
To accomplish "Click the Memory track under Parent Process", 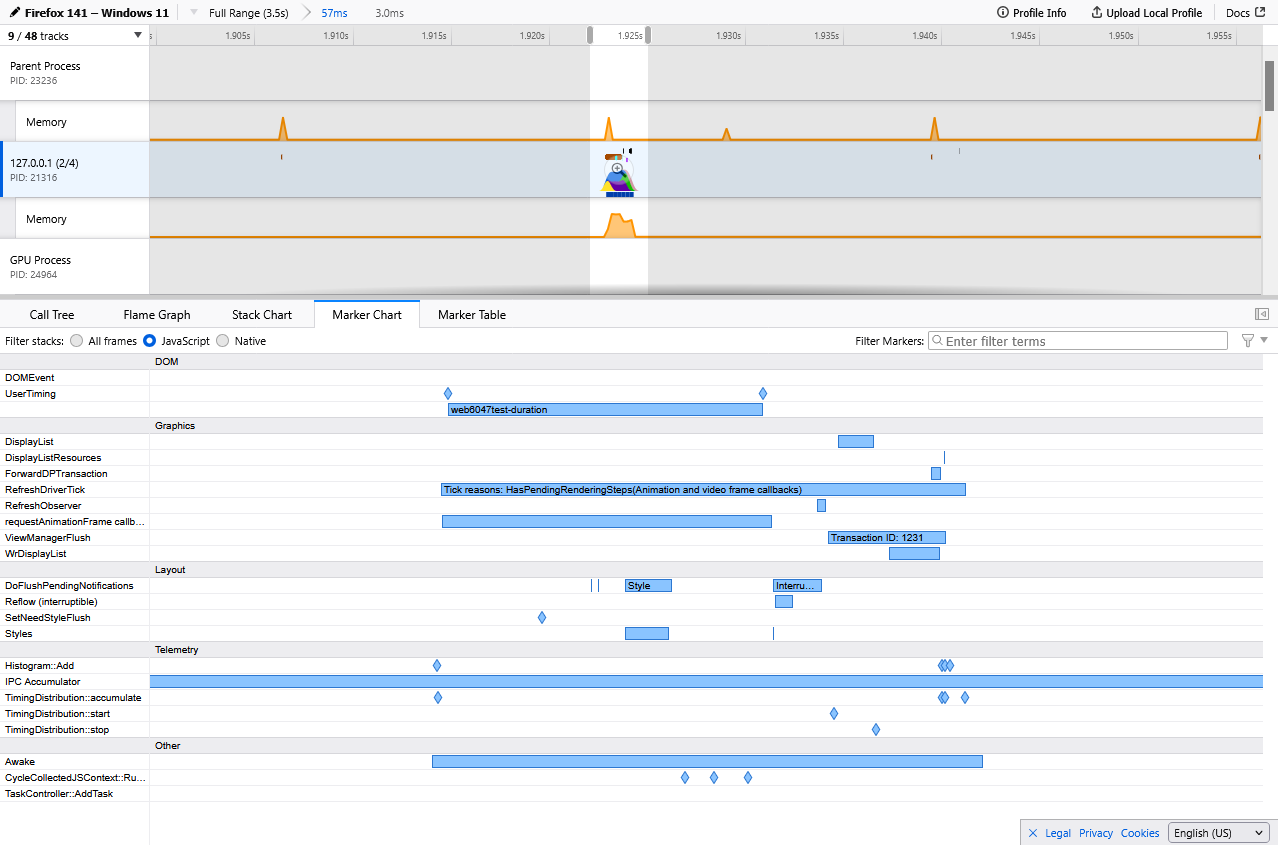I will tap(83, 122).
